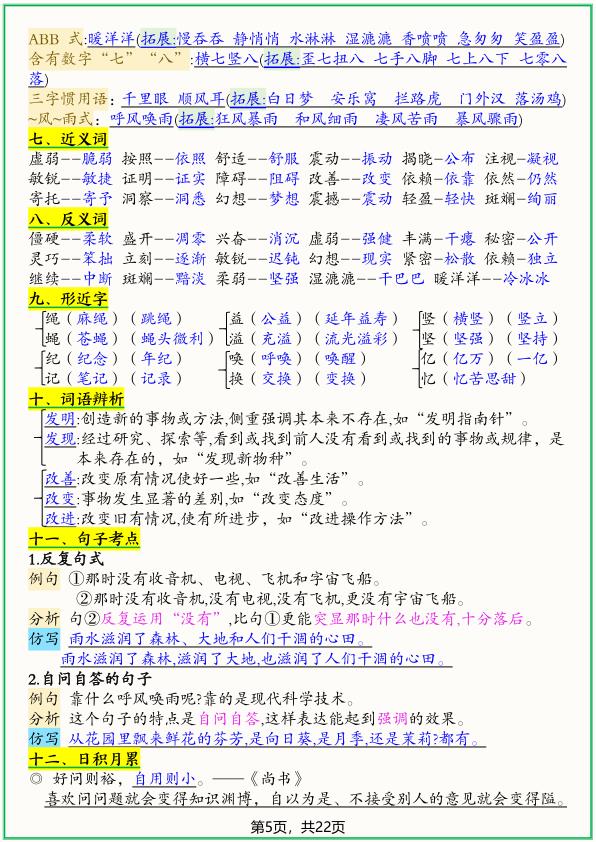596x842 pixels.
Task: Select the heading 十、词语辨析
Action: click(x=76, y=400)
